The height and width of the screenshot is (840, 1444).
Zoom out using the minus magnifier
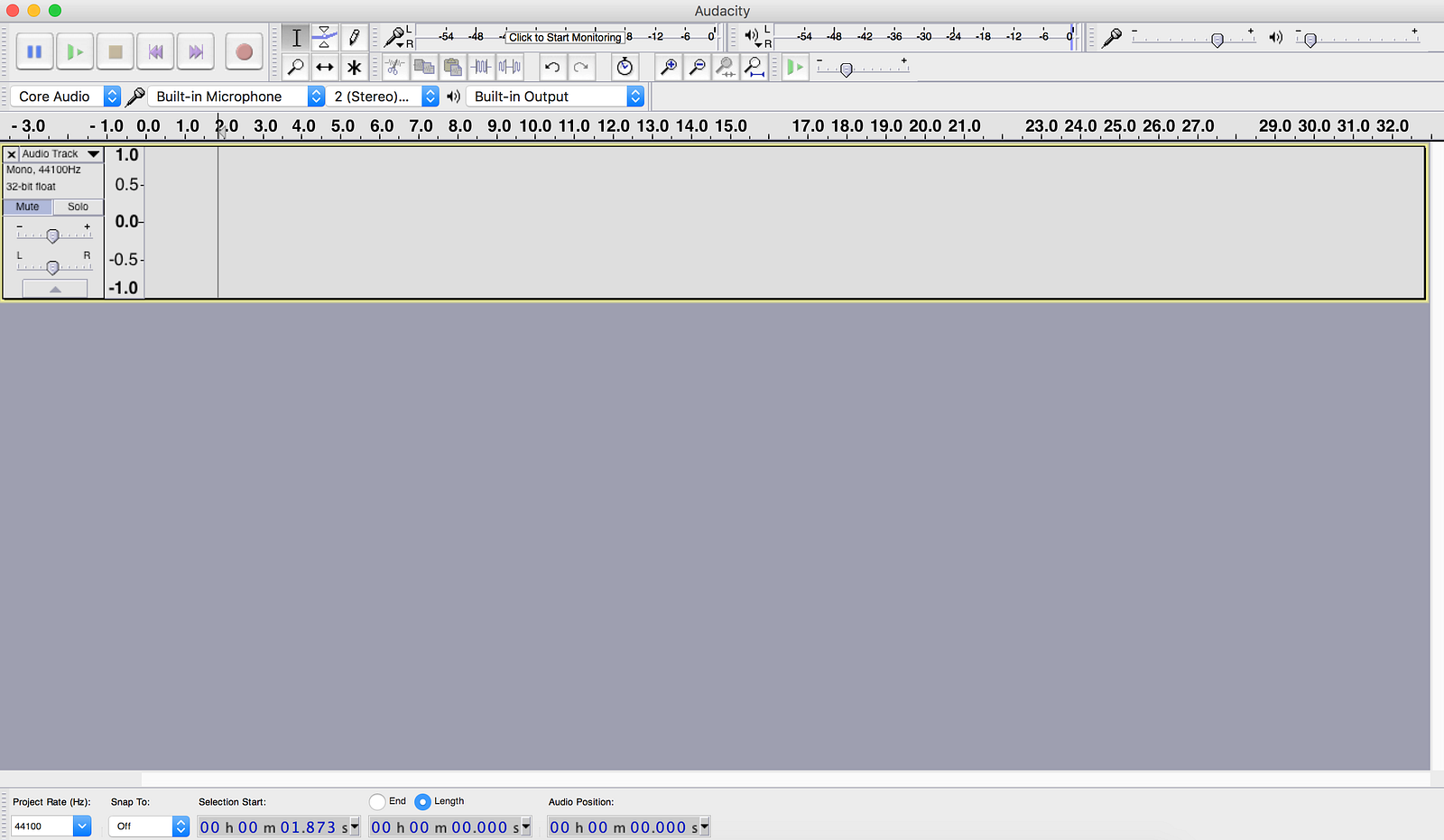698,67
